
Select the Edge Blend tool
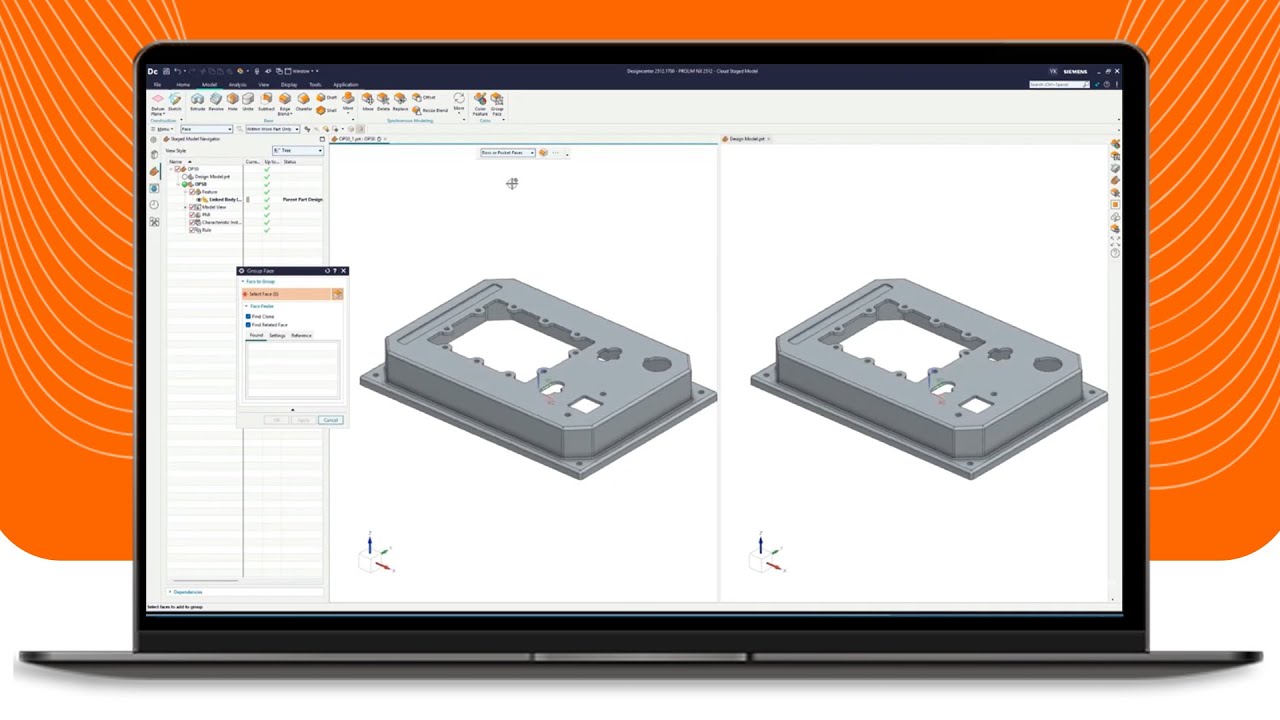click(x=284, y=106)
